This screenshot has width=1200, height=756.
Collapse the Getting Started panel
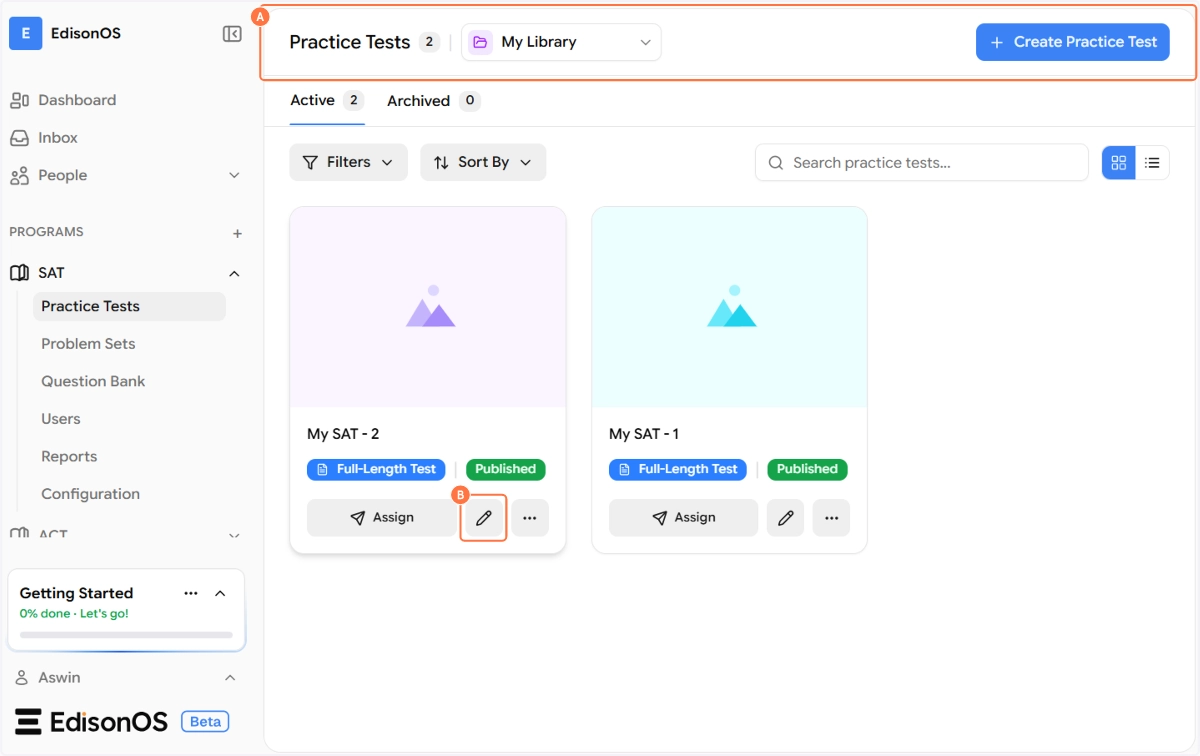221,593
